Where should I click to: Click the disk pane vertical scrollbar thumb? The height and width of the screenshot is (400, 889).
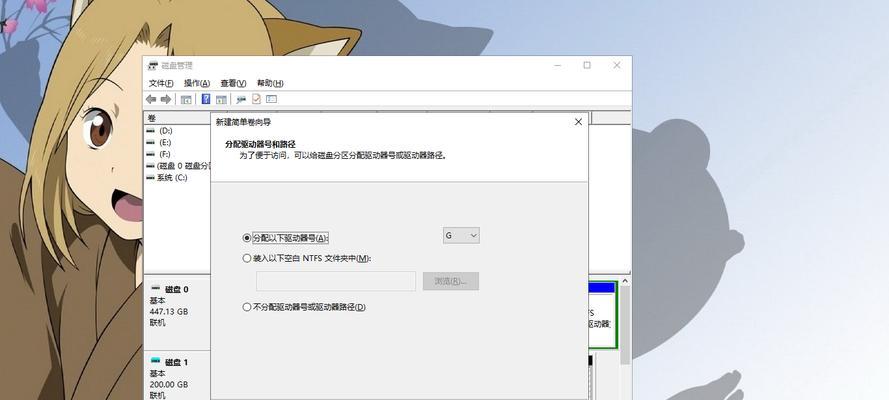tap(625, 325)
